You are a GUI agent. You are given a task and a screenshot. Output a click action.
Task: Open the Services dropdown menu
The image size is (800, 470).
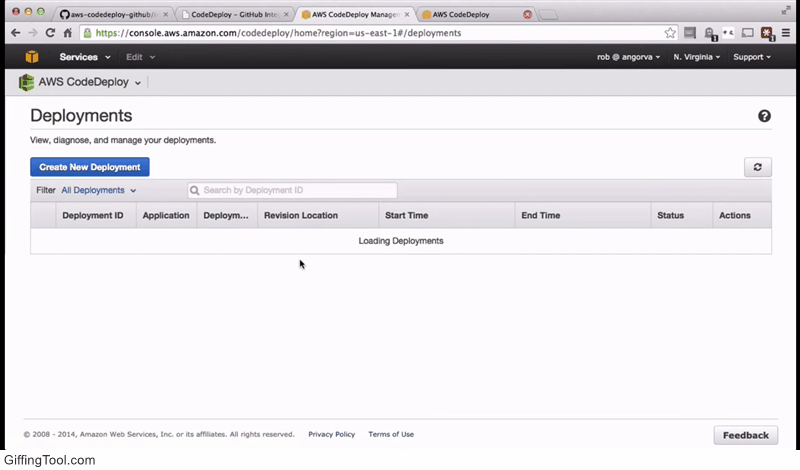(x=85, y=57)
